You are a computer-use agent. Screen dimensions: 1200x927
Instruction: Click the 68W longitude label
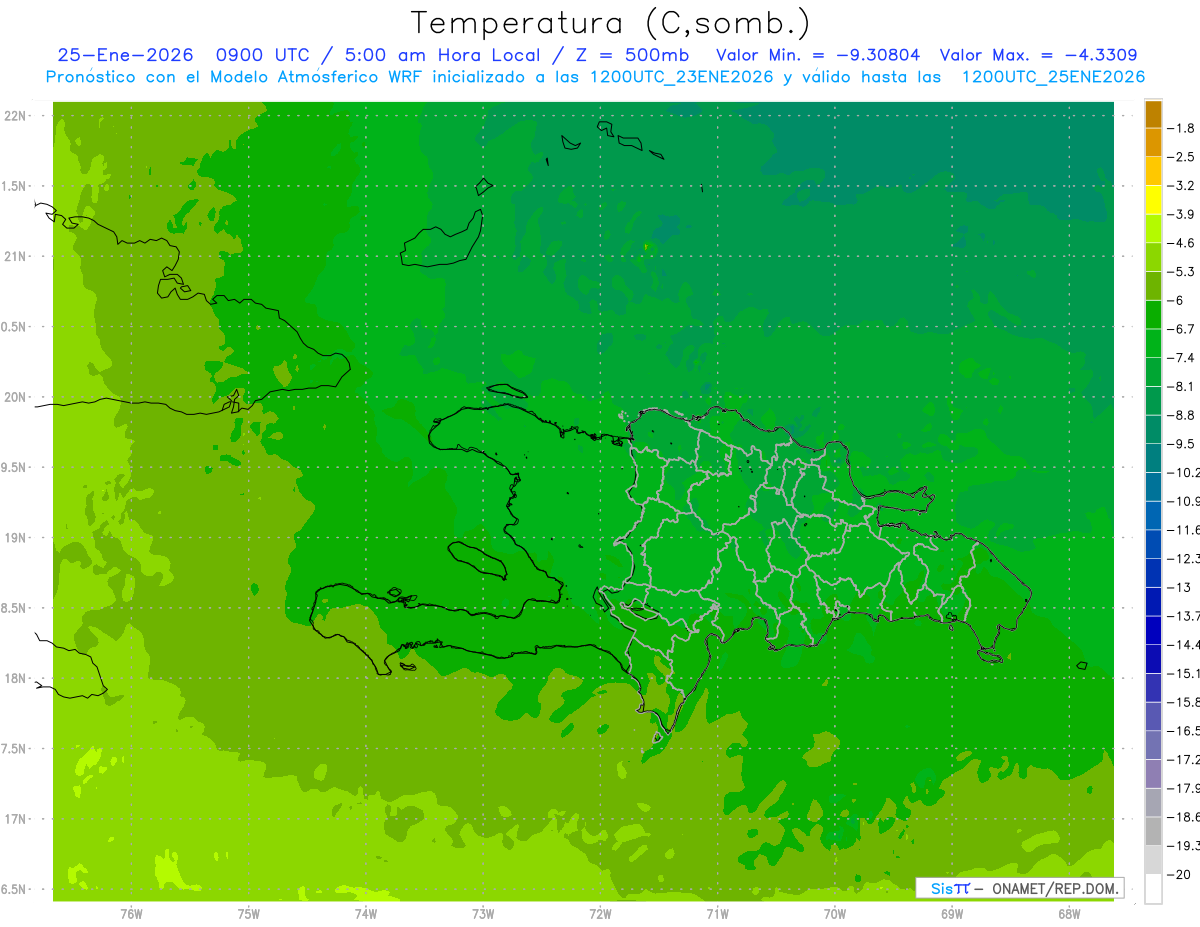(x=1069, y=913)
